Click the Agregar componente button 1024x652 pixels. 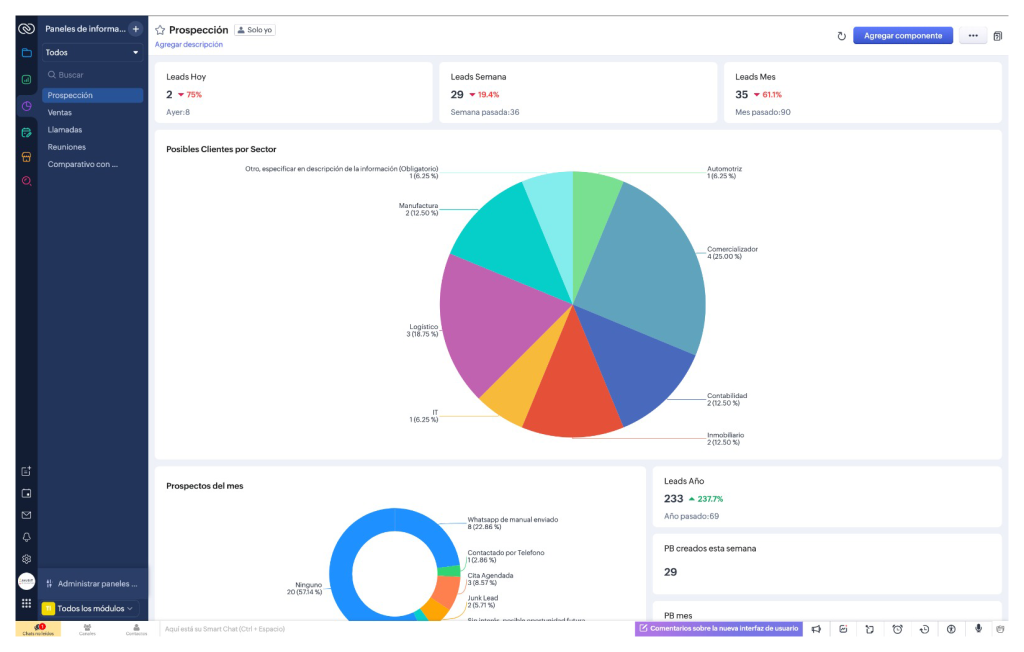[902, 36]
